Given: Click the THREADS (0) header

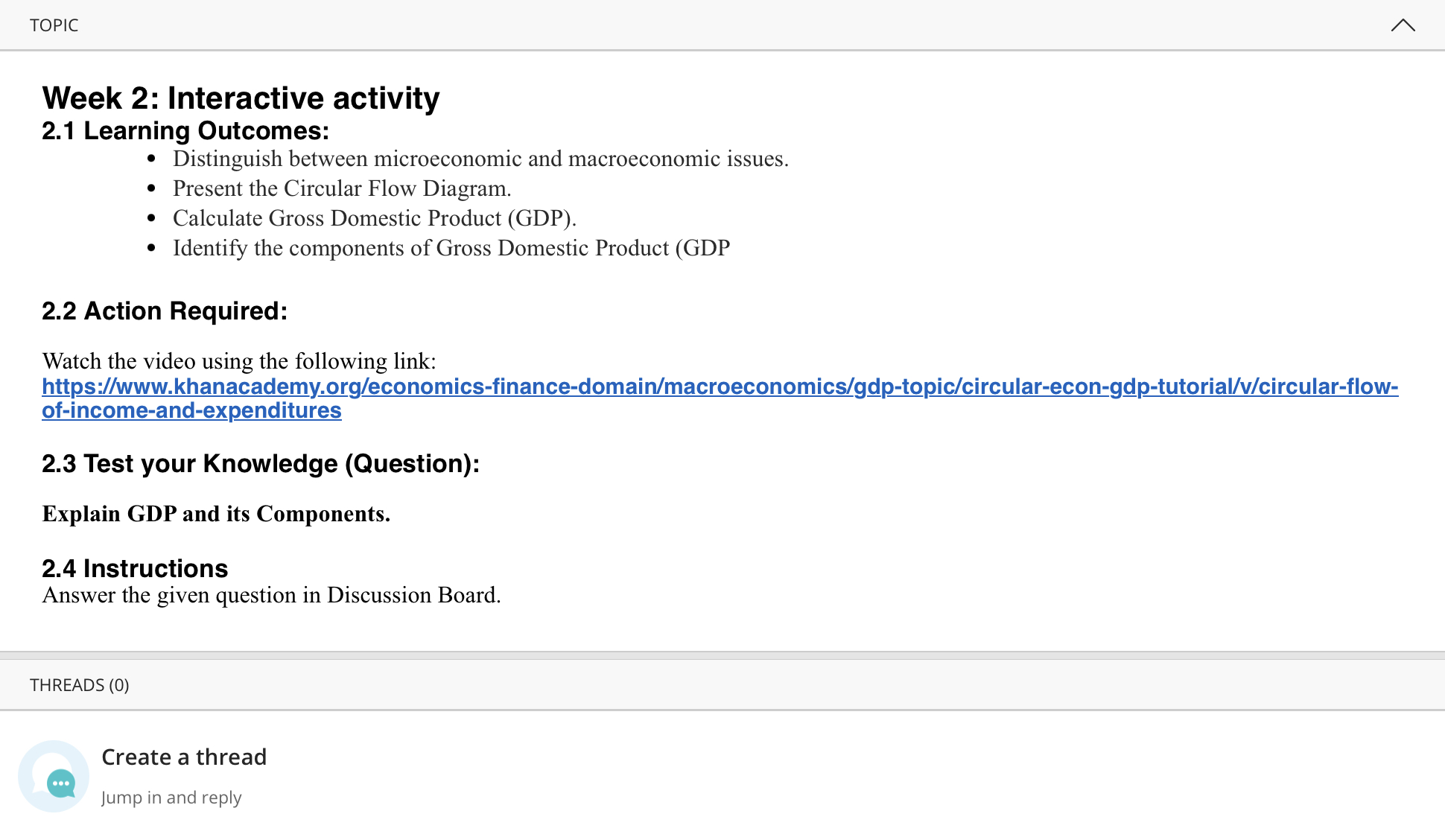Looking at the screenshot, I should point(79,685).
